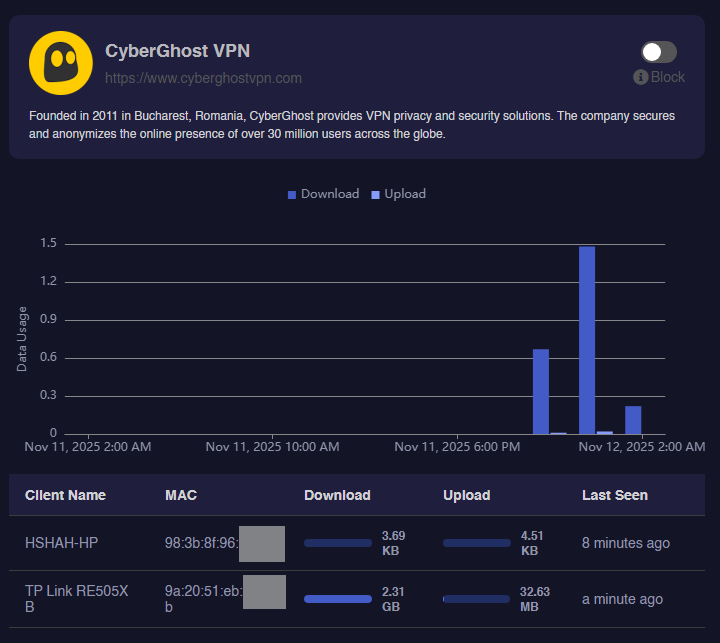Sort table by Upload column header

pyautogui.click(x=466, y=495)
